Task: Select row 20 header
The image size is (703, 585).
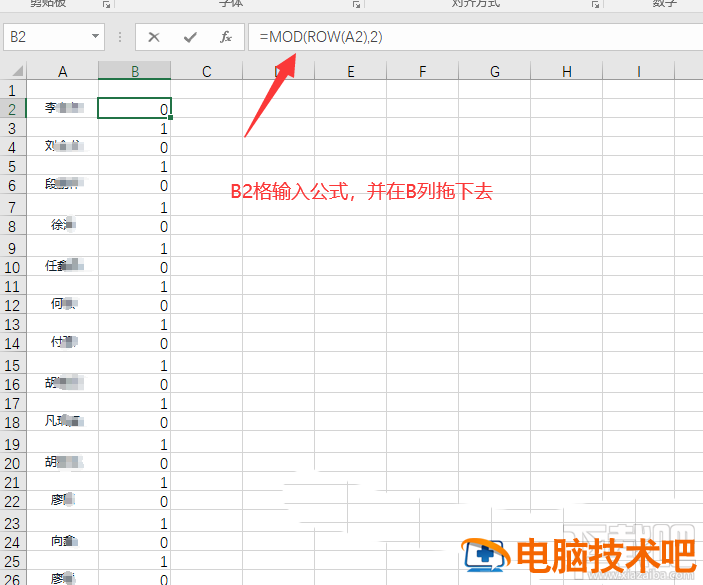Action: tap(13, 463)
